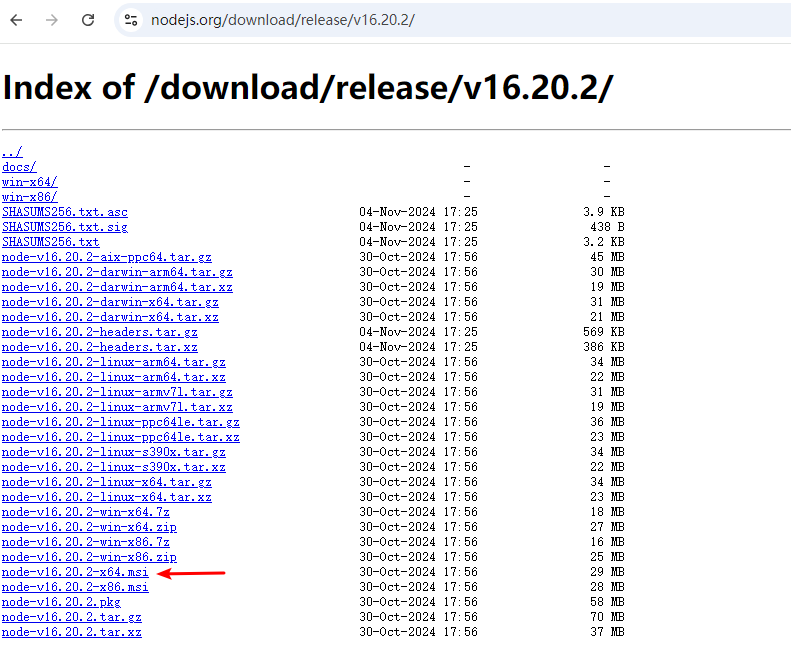
Task: Download node-v16.20.2-linux-armv7l.tar.xz
Action: click(x=117, y=407)
